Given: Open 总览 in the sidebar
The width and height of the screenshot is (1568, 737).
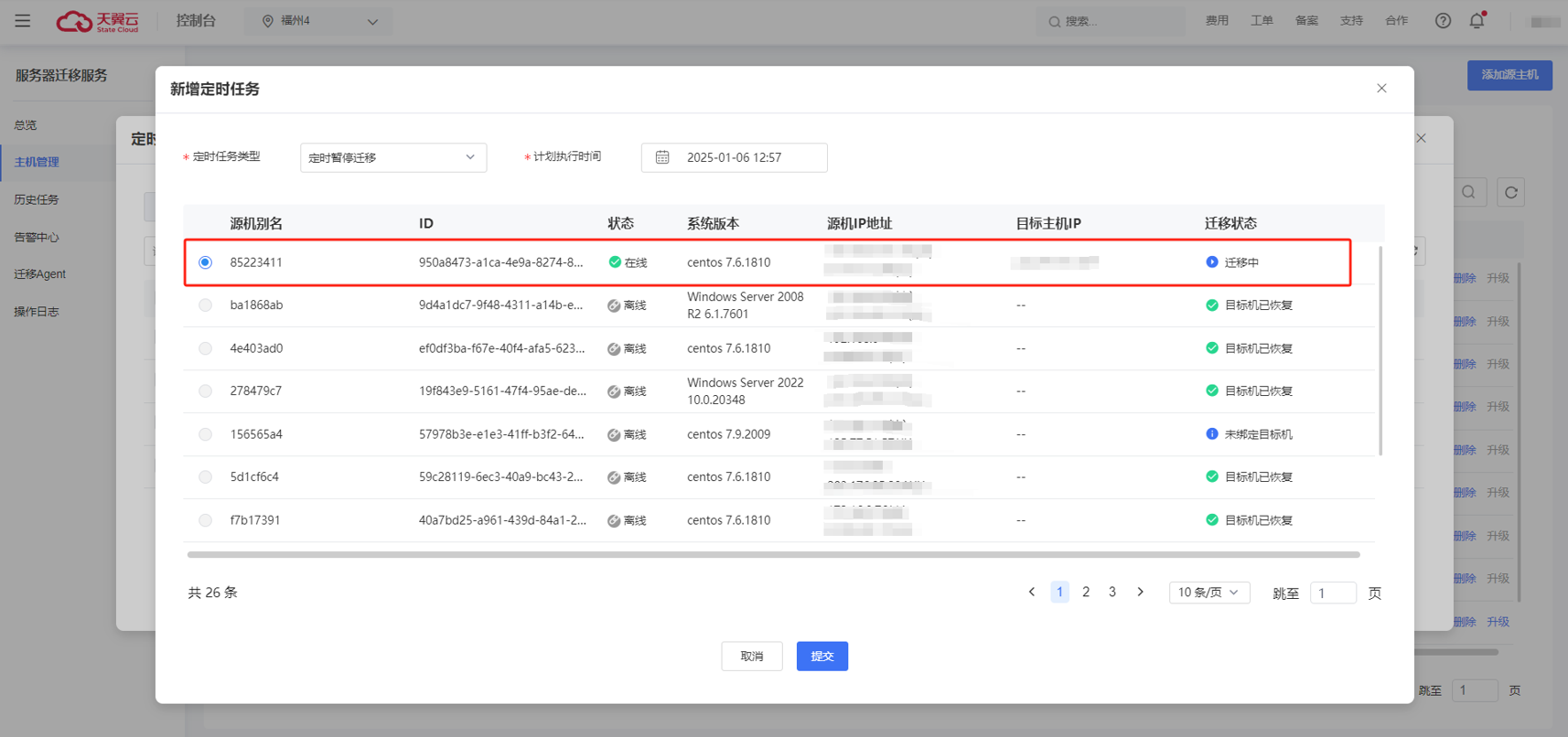Looking at the screenshot, I should (26, 125).
